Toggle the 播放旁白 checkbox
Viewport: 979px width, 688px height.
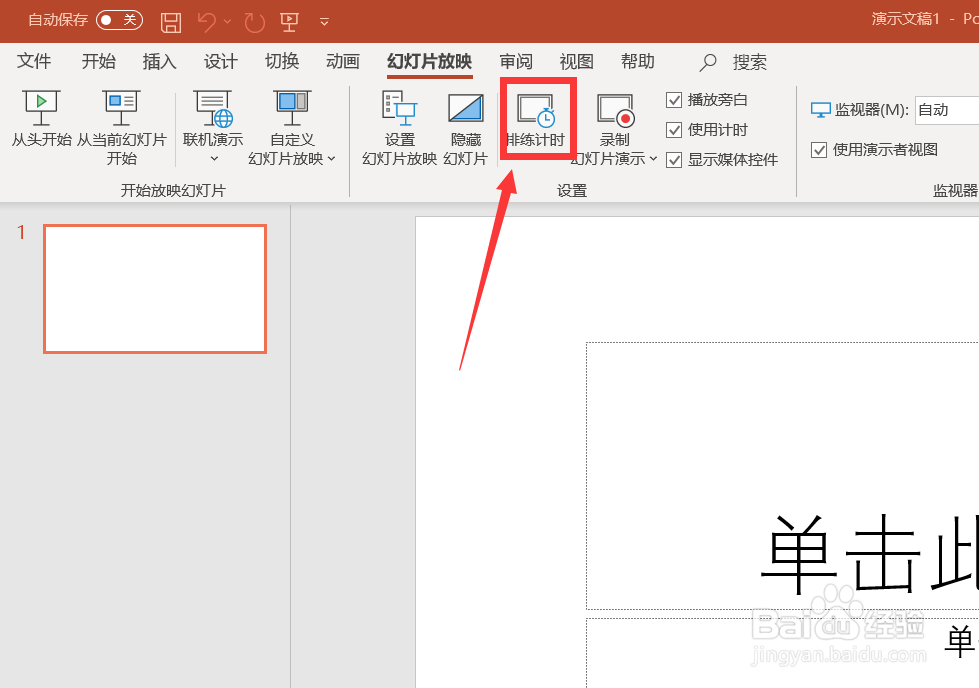[x=674, y=99]
